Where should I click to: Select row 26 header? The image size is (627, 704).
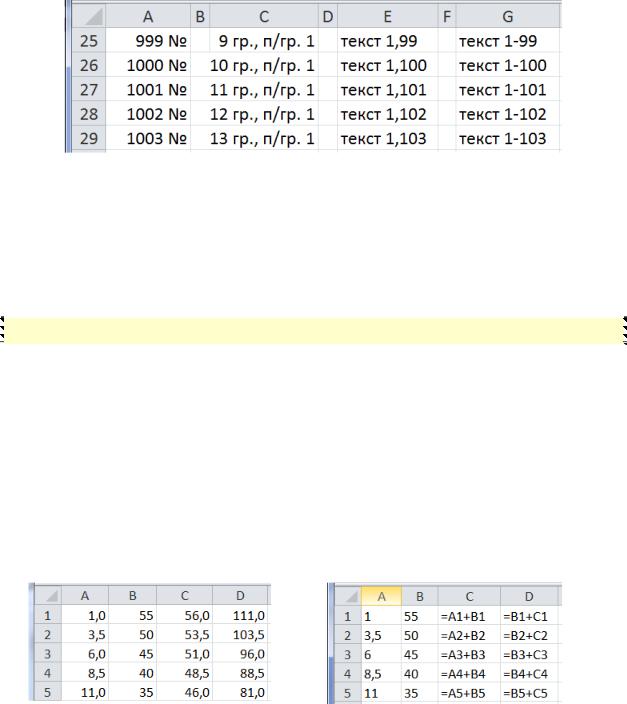[89, 65]
